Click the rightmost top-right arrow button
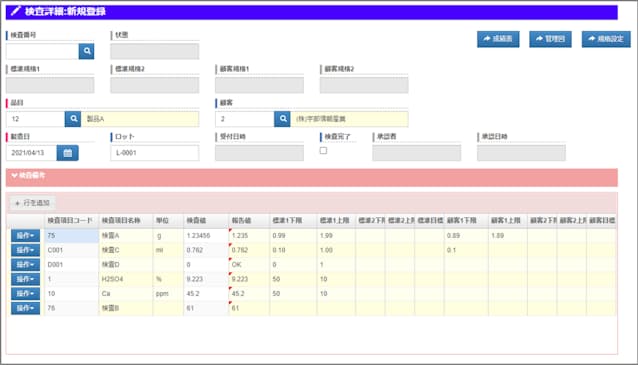 click(x=606, y=39)
